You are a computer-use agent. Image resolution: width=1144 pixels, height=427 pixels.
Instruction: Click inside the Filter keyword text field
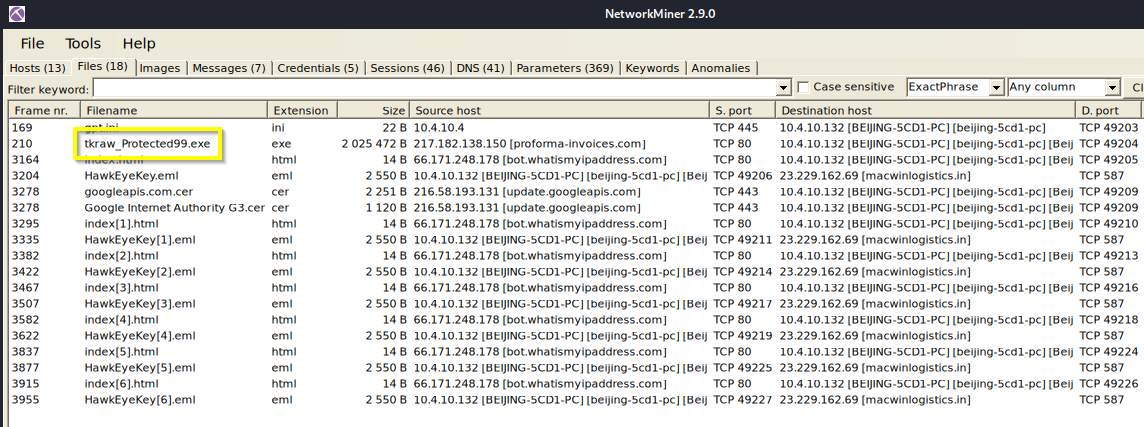pos(430,88)
